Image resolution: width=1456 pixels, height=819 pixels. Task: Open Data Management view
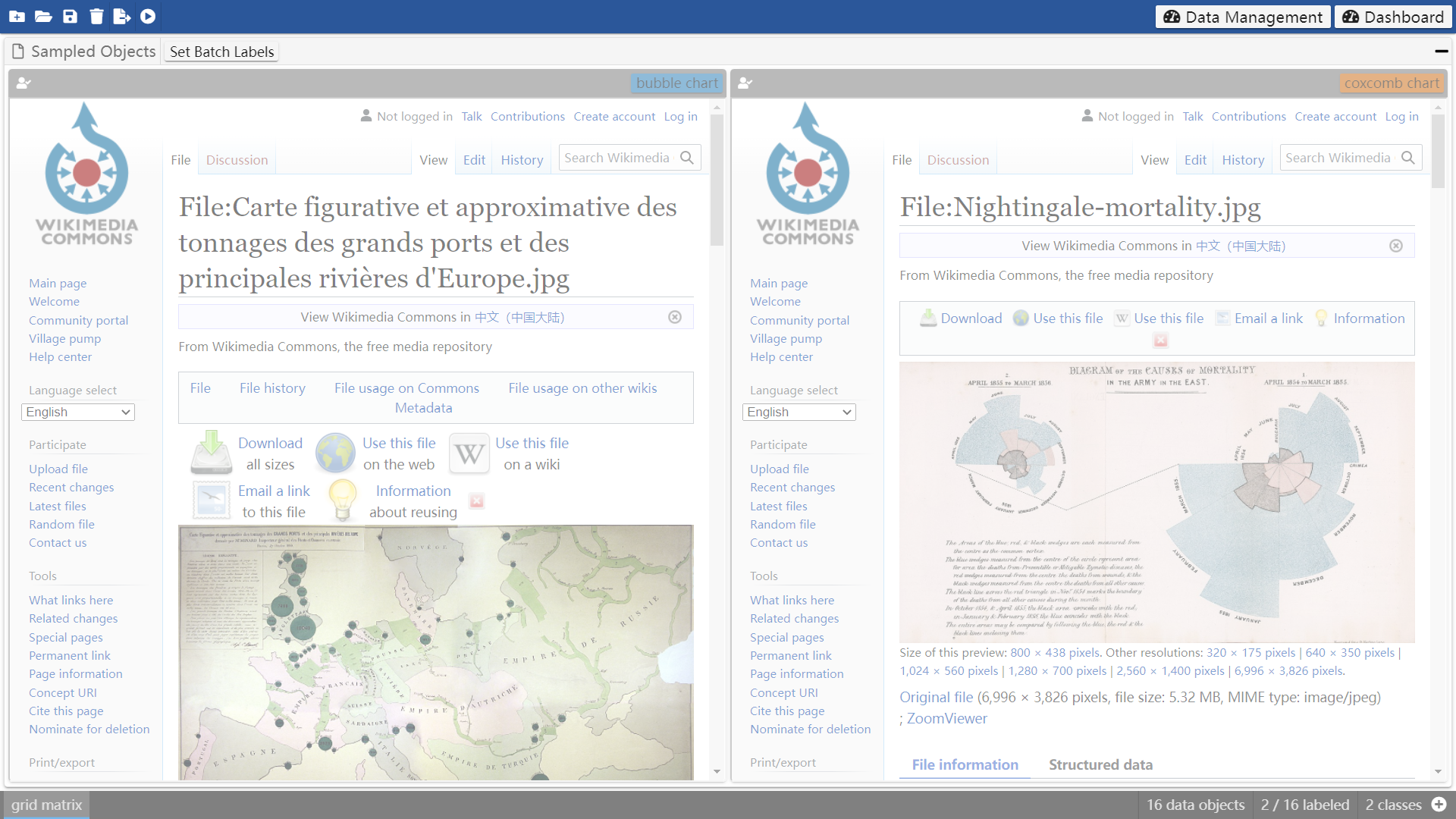point(1243,17)
